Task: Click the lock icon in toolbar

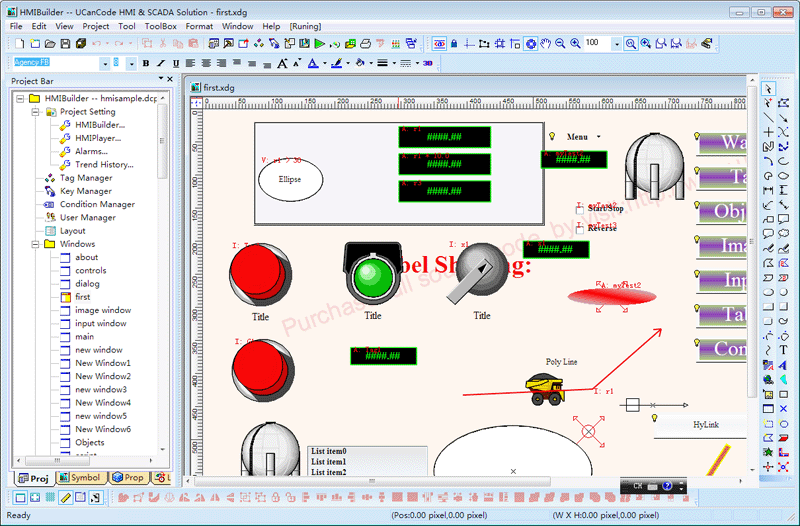Action: [454, 44]
